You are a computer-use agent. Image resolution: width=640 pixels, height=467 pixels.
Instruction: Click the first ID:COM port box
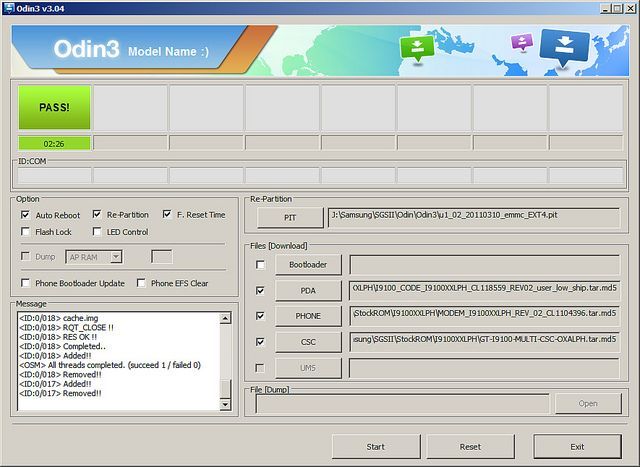[x=55, y=176]
